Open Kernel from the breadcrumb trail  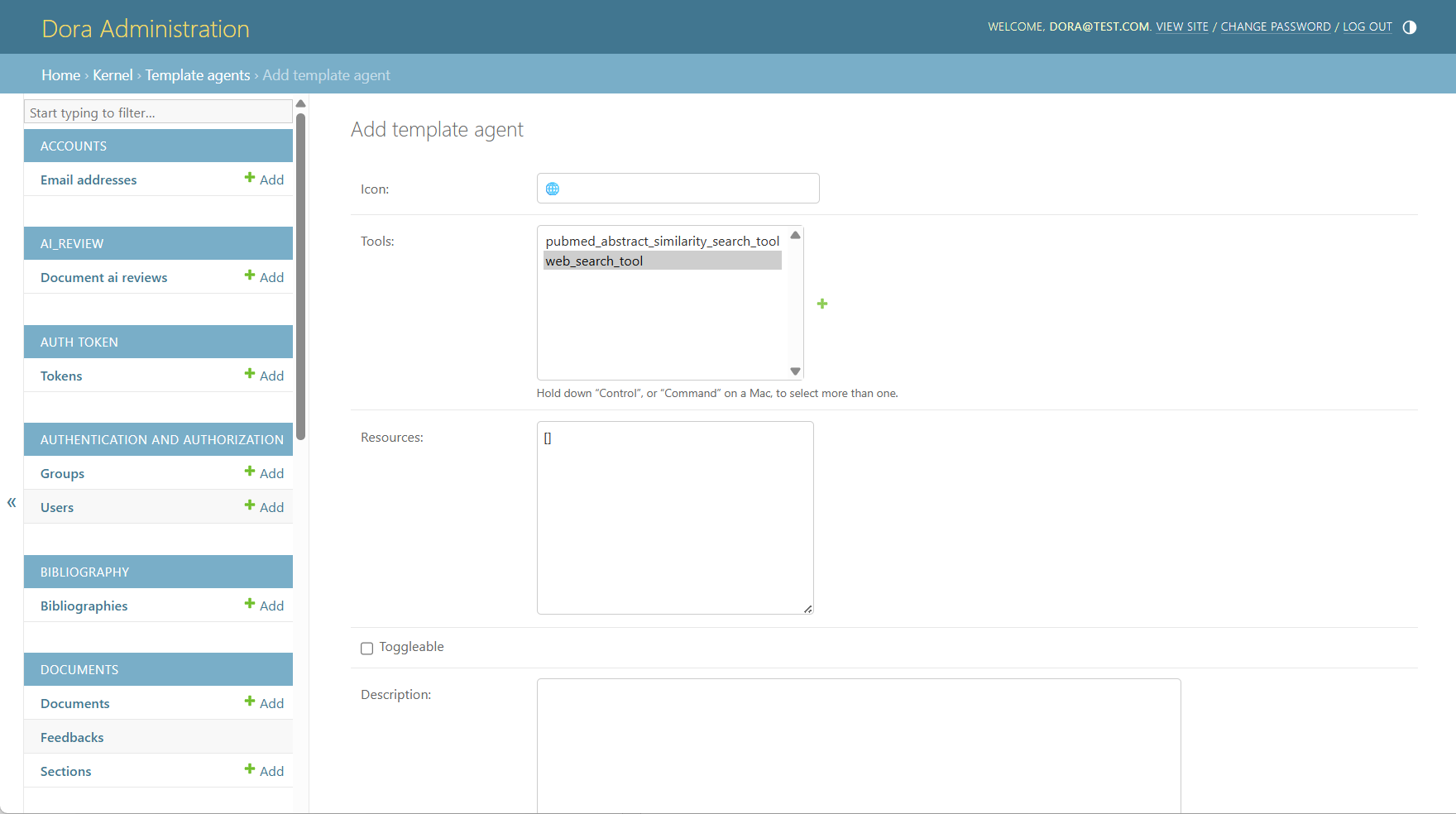pos(113,74)
